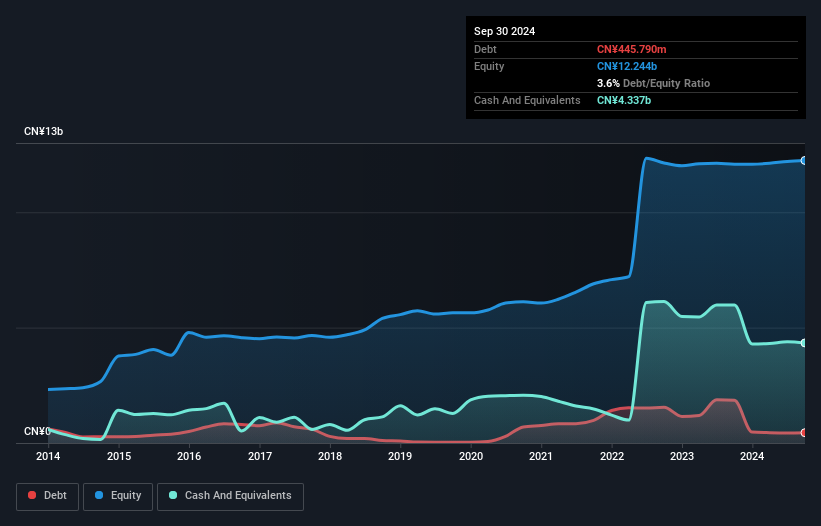The width and height of the screenshot is (821, 526).
Task: Click the 2015 x-axis label
Action: 119,456
